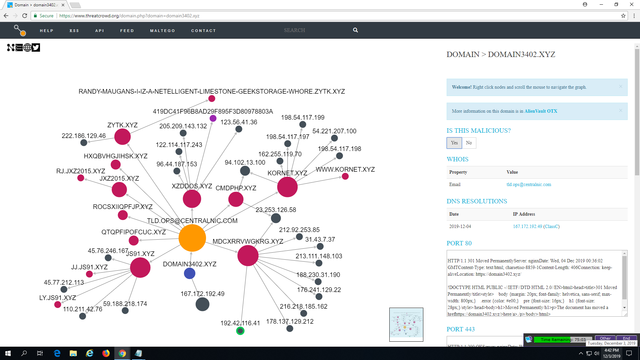Dismiss the AlienVault OTX notice

click(x=621, y=111)
